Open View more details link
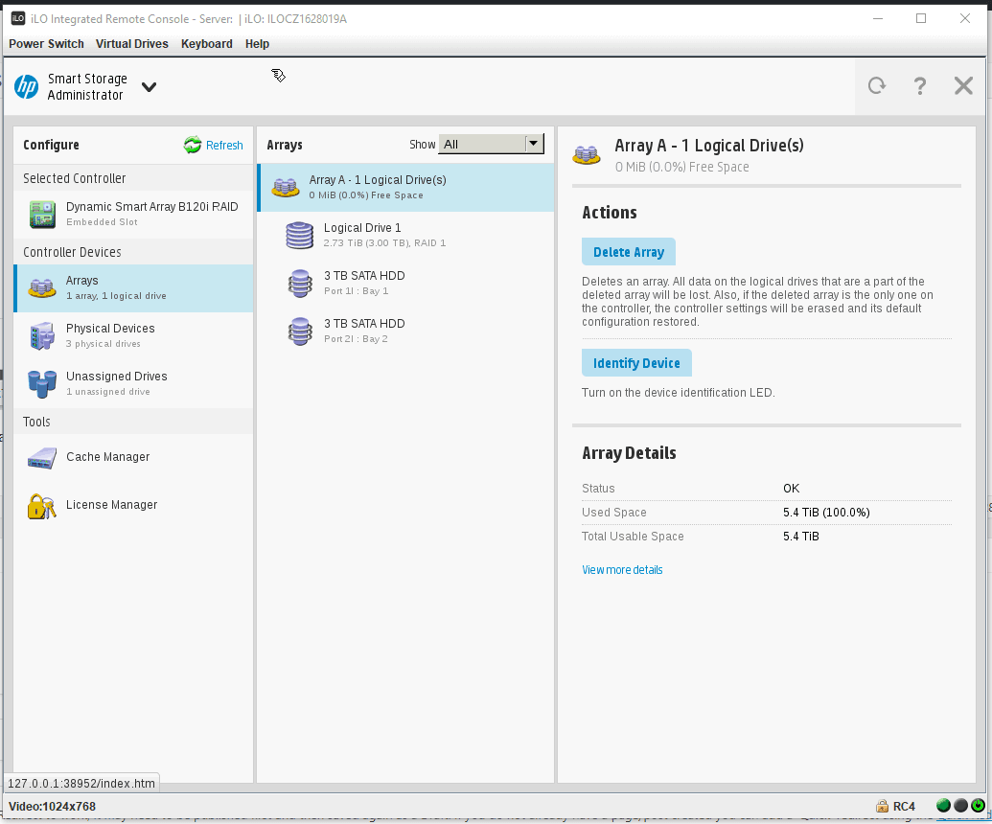 pyautogui.click(x=622, y=569)
